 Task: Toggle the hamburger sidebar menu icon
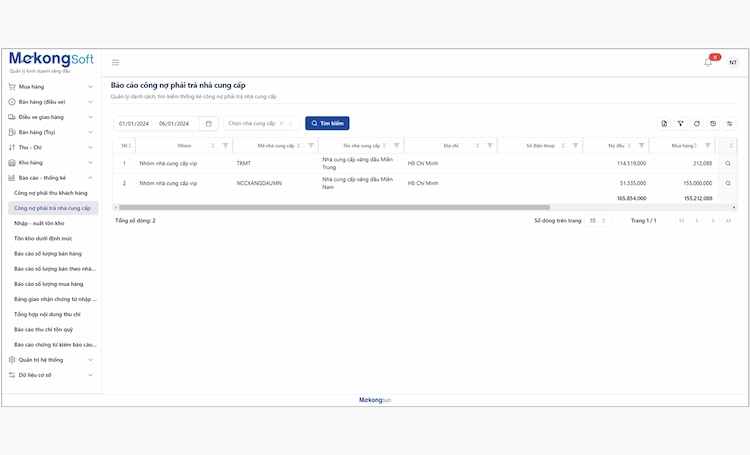tap(115, 62)
